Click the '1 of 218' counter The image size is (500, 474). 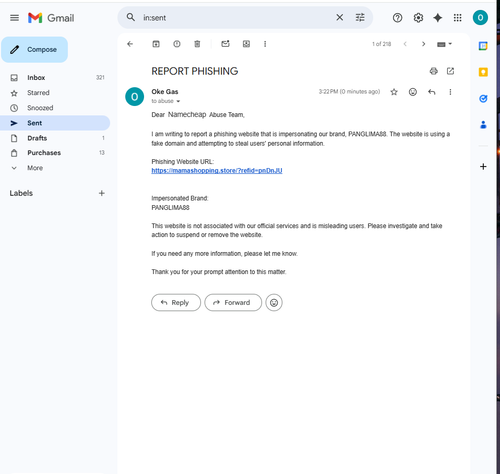[x=381, y=44]
